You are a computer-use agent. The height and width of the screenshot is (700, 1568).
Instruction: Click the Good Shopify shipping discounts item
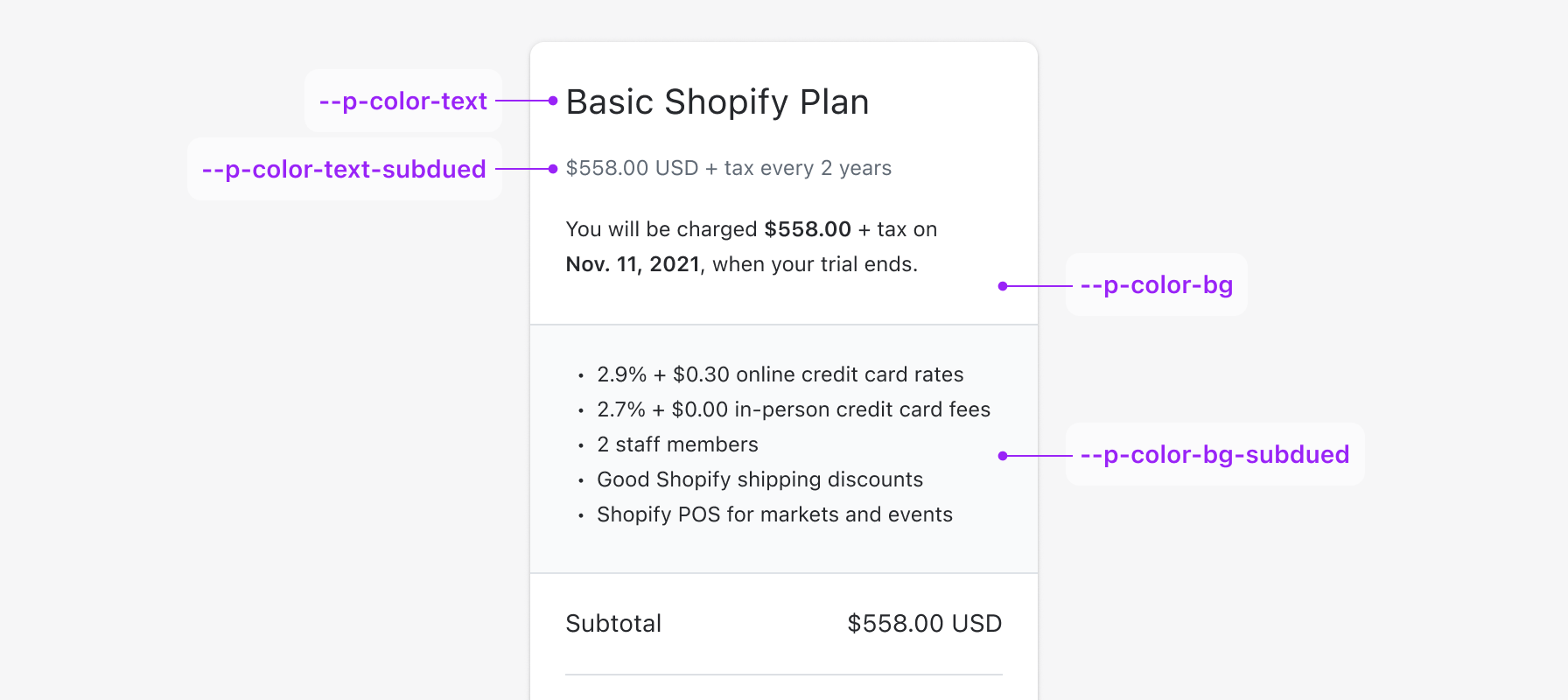pyautogui.click(x=759, y=479)
